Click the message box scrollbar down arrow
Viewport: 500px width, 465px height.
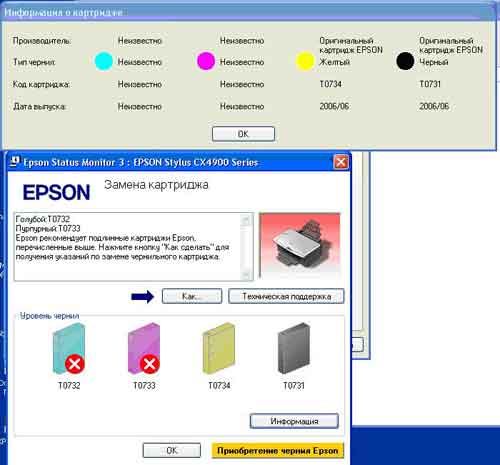click(x=246, y=275)
